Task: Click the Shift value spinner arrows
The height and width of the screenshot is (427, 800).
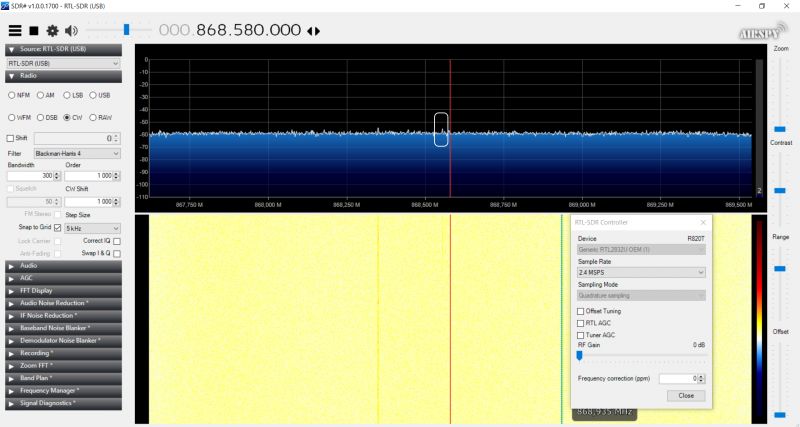Action: [116, 138]
